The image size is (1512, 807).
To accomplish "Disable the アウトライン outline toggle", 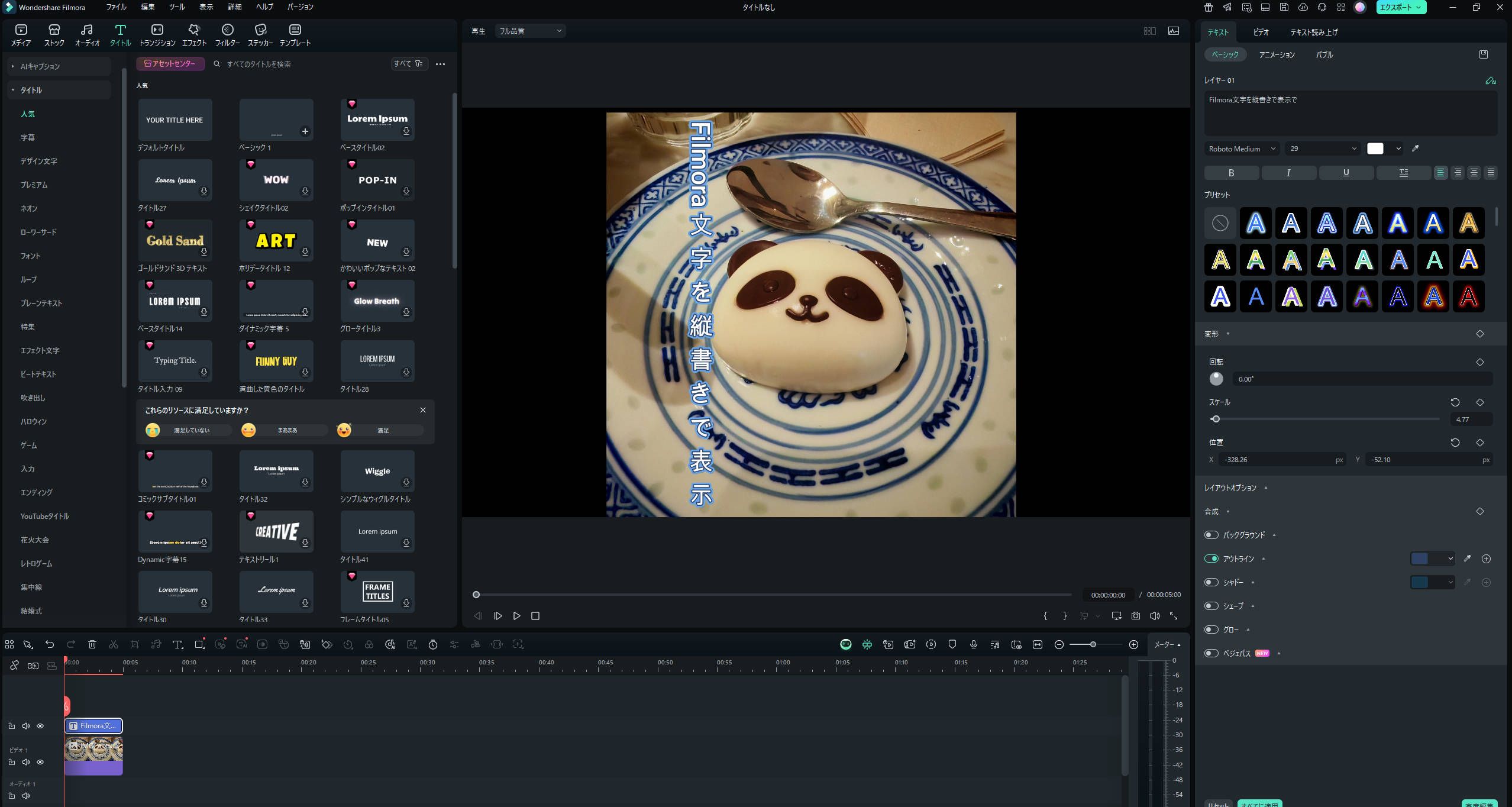I will 1211,559.
